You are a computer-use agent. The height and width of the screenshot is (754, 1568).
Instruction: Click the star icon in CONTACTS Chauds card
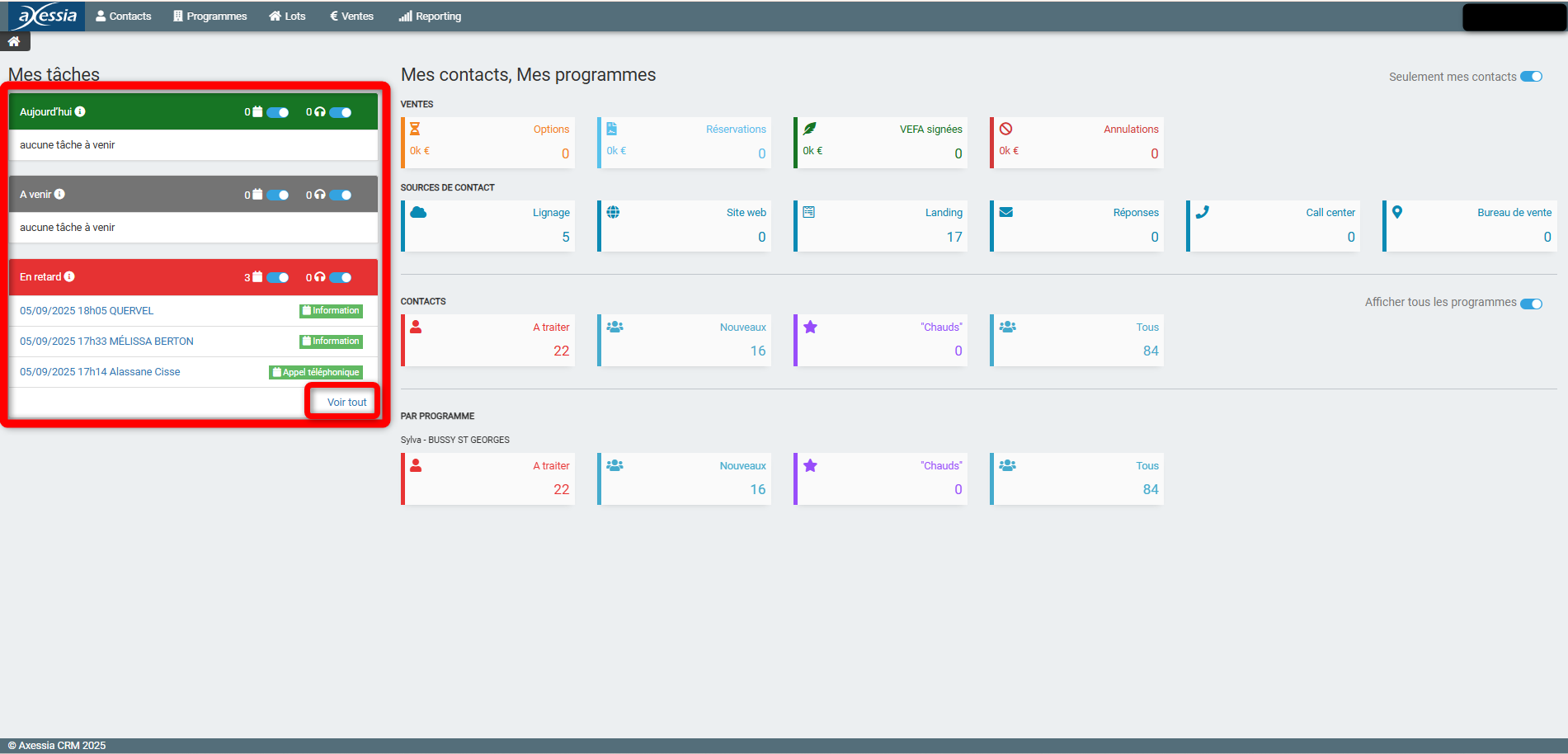tap(810, 327)
